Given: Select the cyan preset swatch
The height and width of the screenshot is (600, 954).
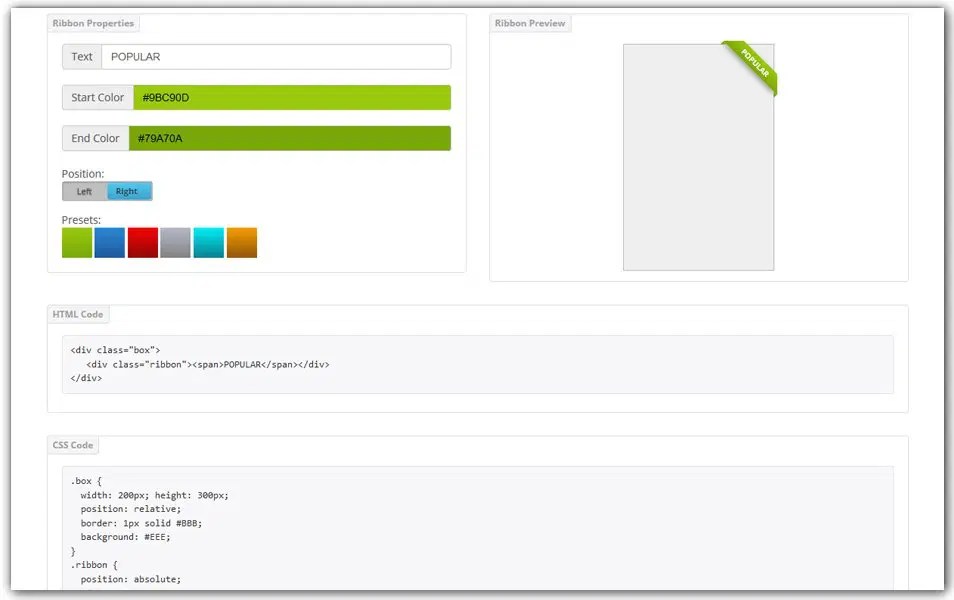Looking at the screenshot, I should click(x=209, y=242).
